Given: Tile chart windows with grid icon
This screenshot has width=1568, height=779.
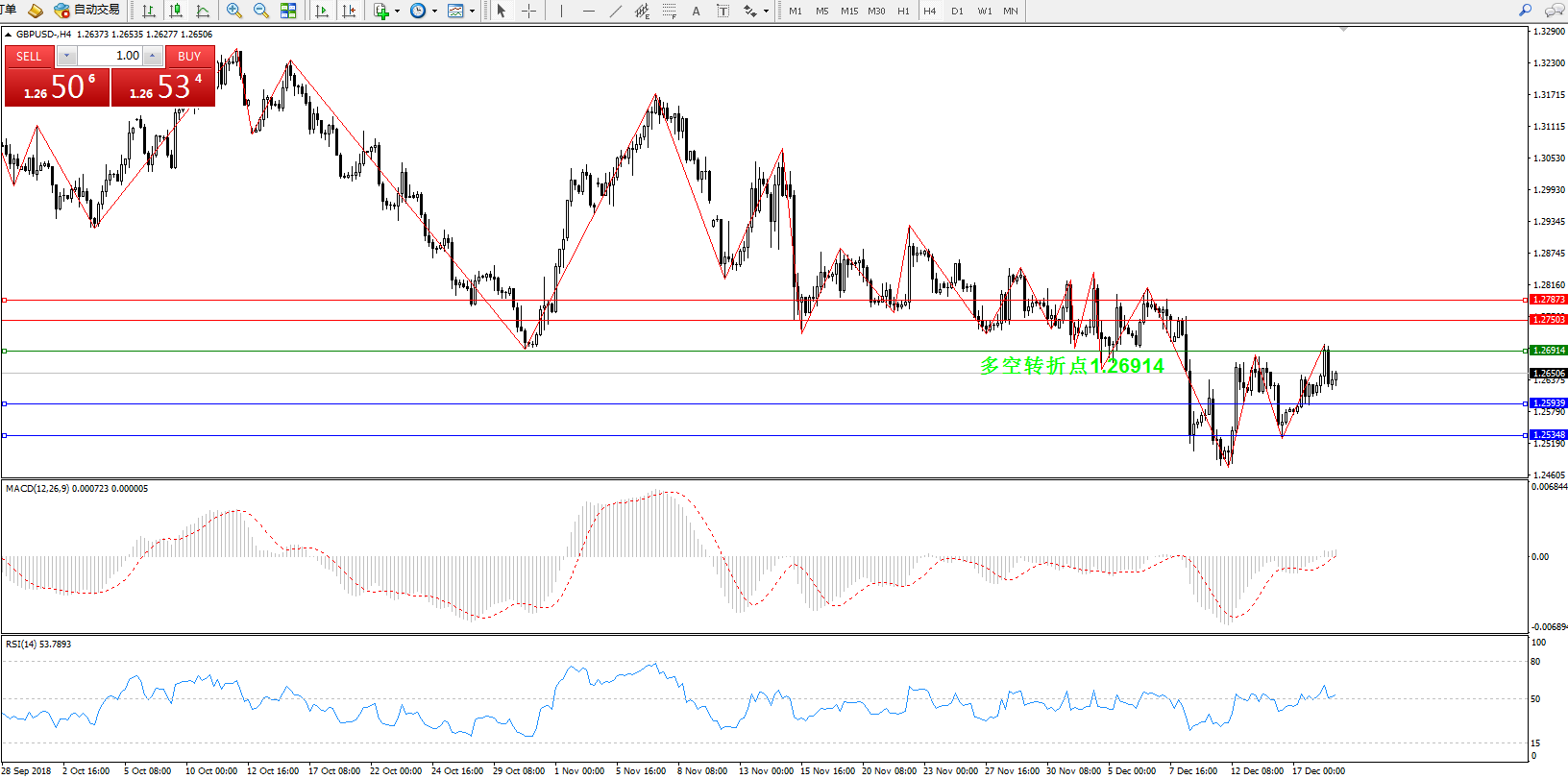Looking at the screenshot, I should 288,11.
